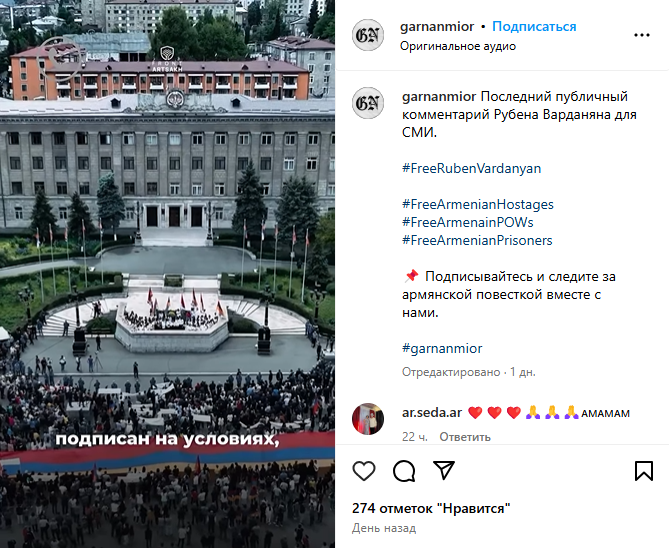Open ar.seda.ar commenter profile picture
This screenshot has width=669, height=548.
coord(368,419)
